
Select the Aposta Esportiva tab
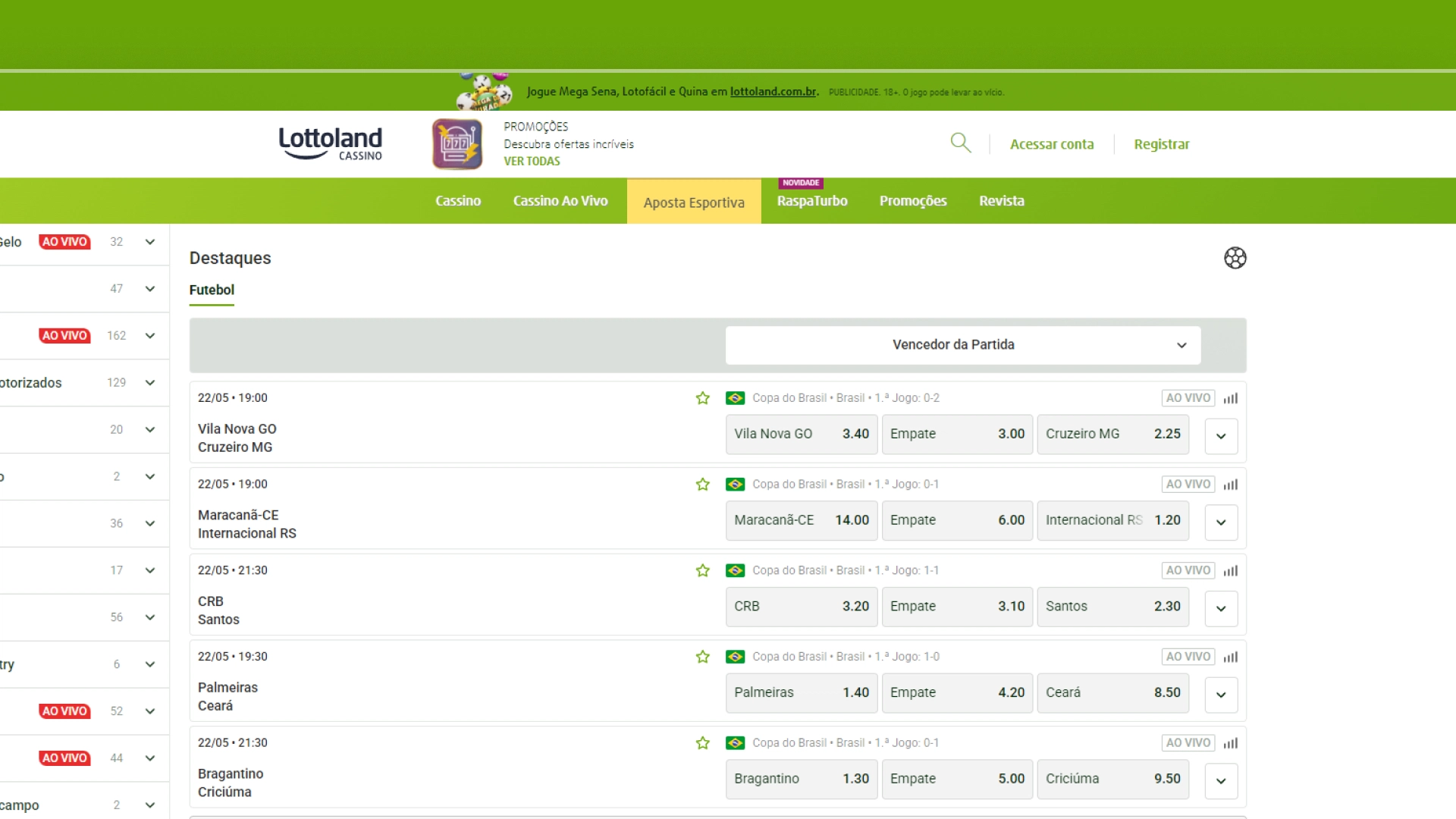coord(694,202)
